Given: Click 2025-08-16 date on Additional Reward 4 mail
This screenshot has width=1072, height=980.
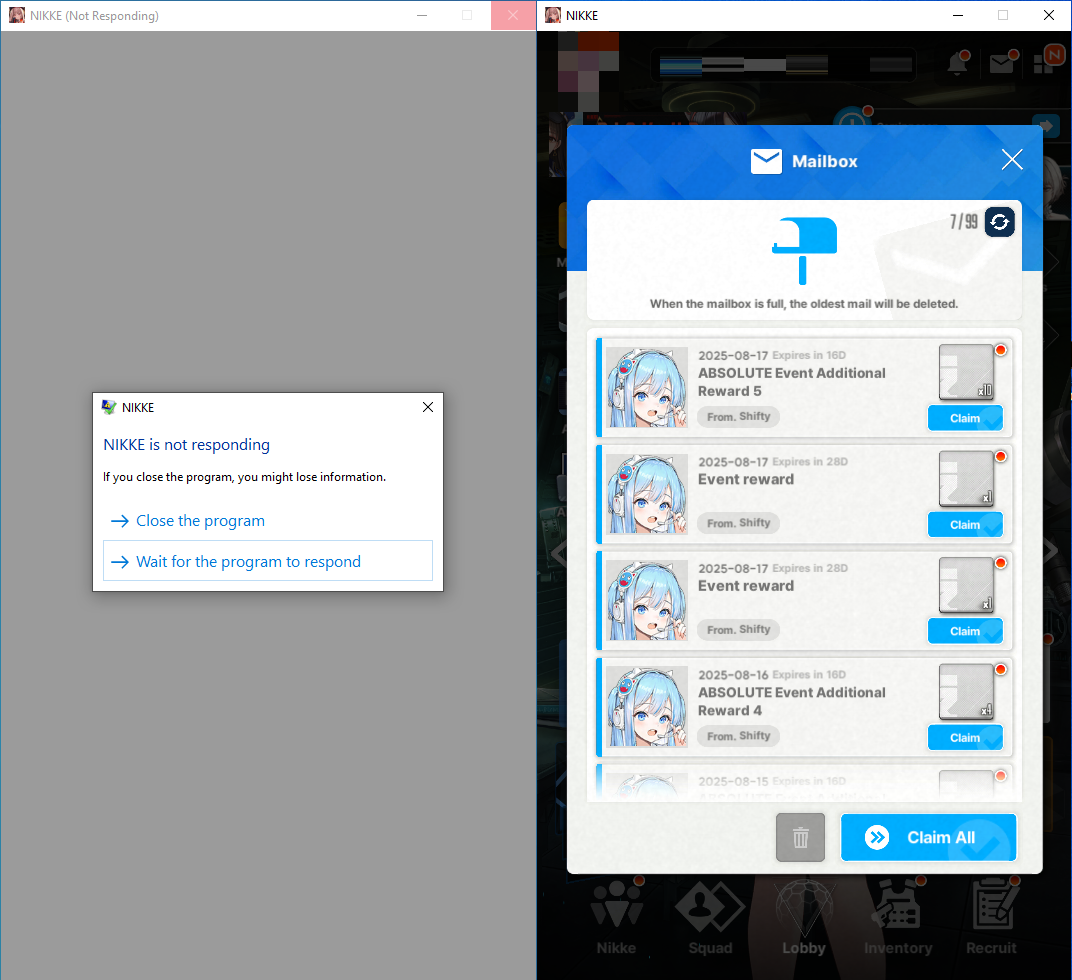Looking at the screenshot, I should (x=733, y=674).
